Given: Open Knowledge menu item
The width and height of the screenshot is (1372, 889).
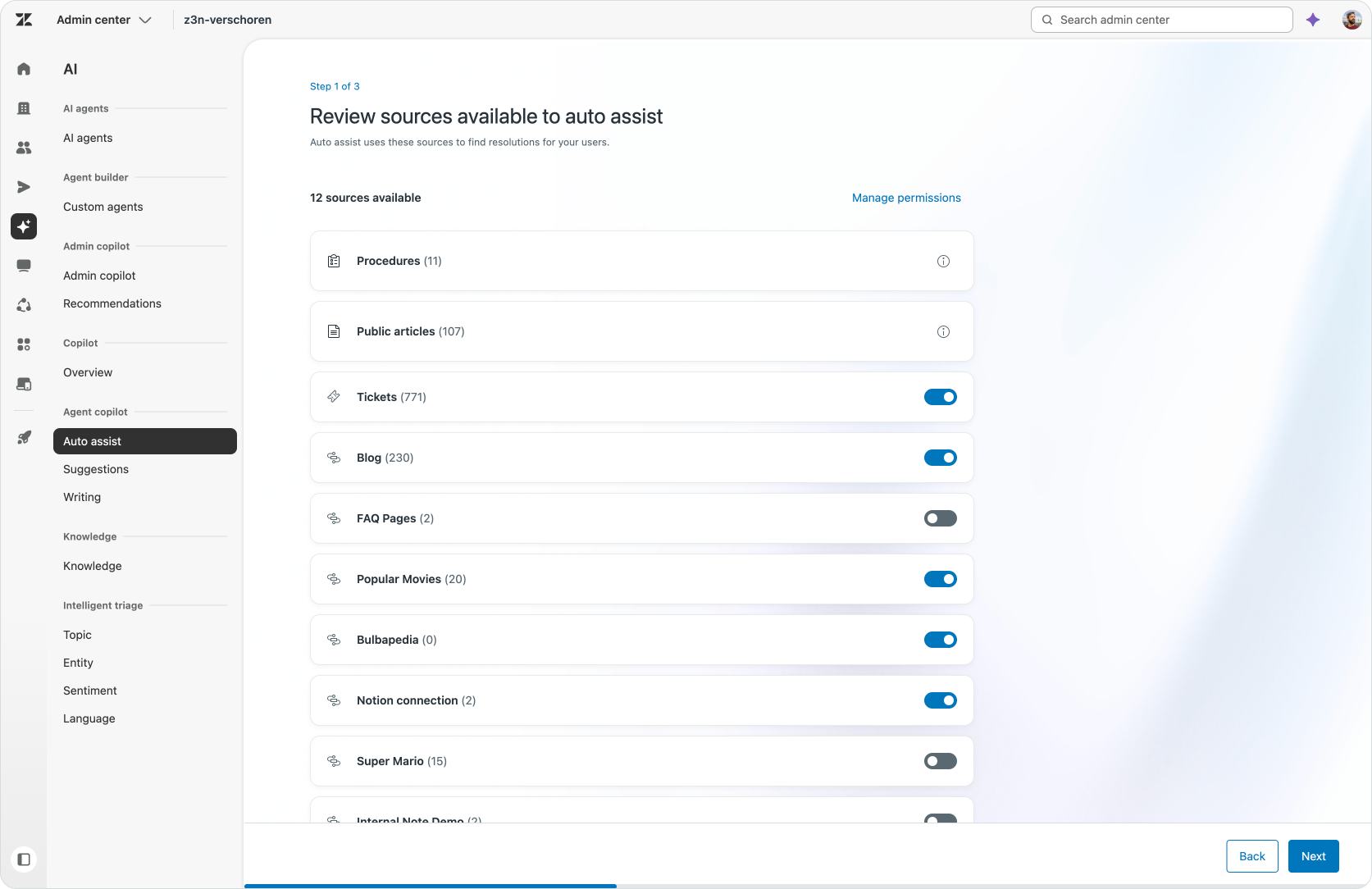Looking at the screenshot, I should coord(93,566).
